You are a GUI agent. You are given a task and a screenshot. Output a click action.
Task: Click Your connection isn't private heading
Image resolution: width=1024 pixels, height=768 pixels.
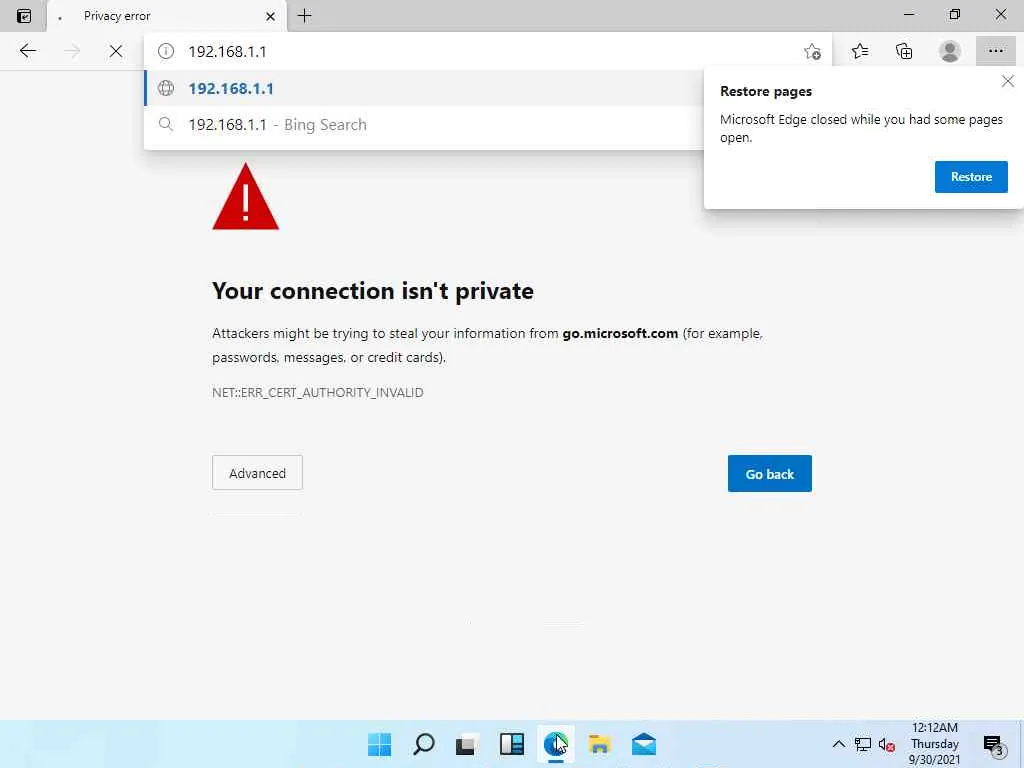pyautogui.click(x=373, y=291)
